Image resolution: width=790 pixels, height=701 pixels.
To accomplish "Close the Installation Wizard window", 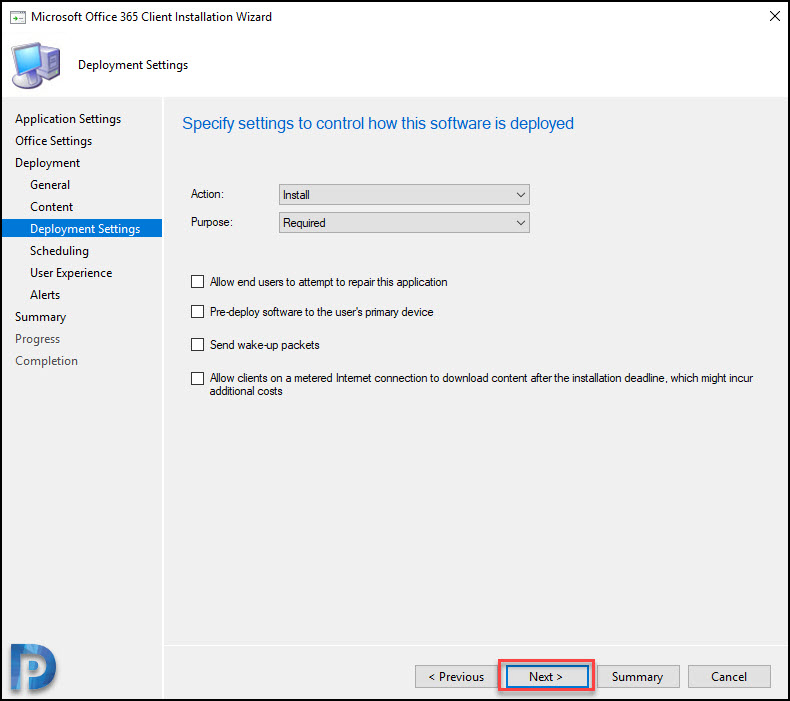I will pyautogui.click(x=774, y=16).
